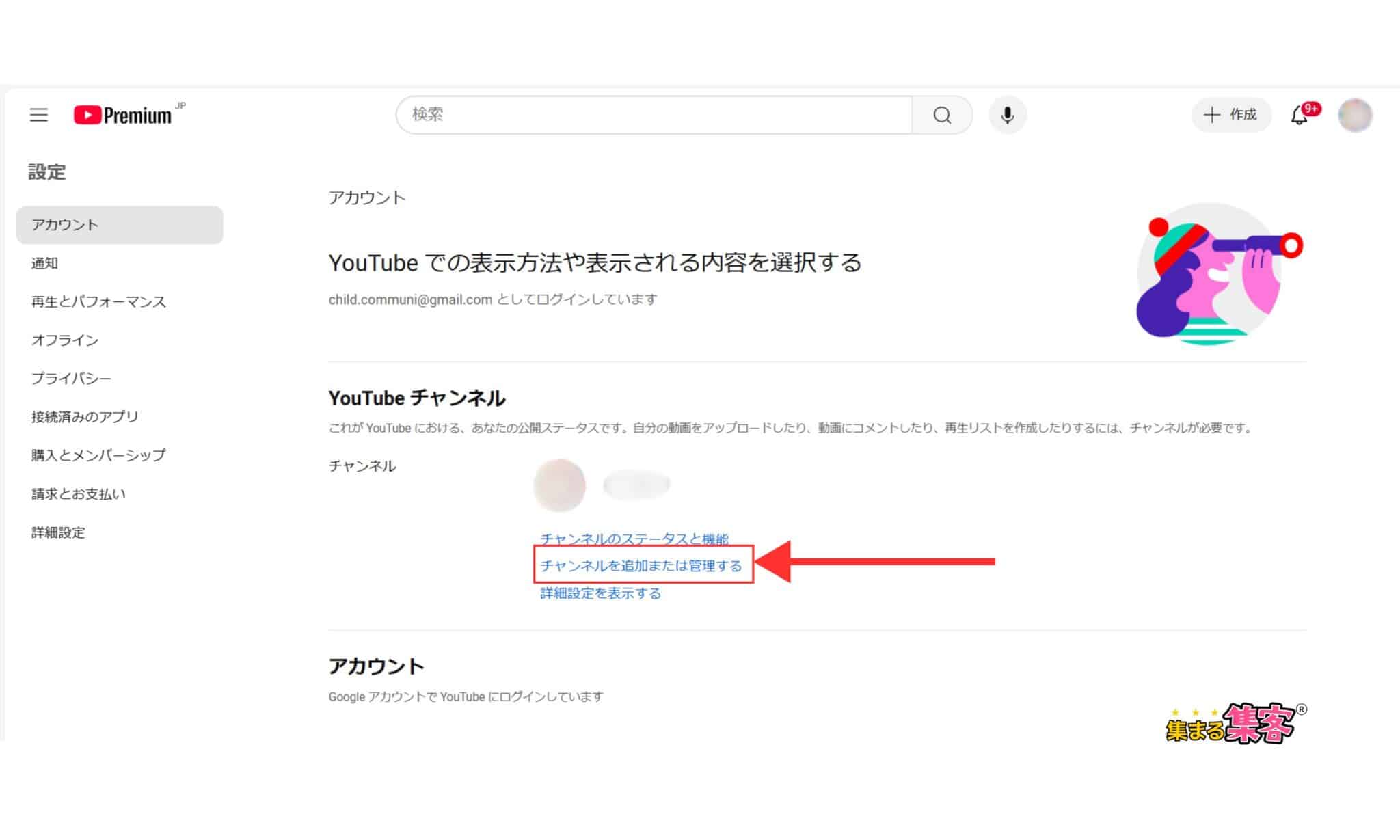Open 詳細設定を表示する settings
The image size is (1400, 840).
[600, 593]
